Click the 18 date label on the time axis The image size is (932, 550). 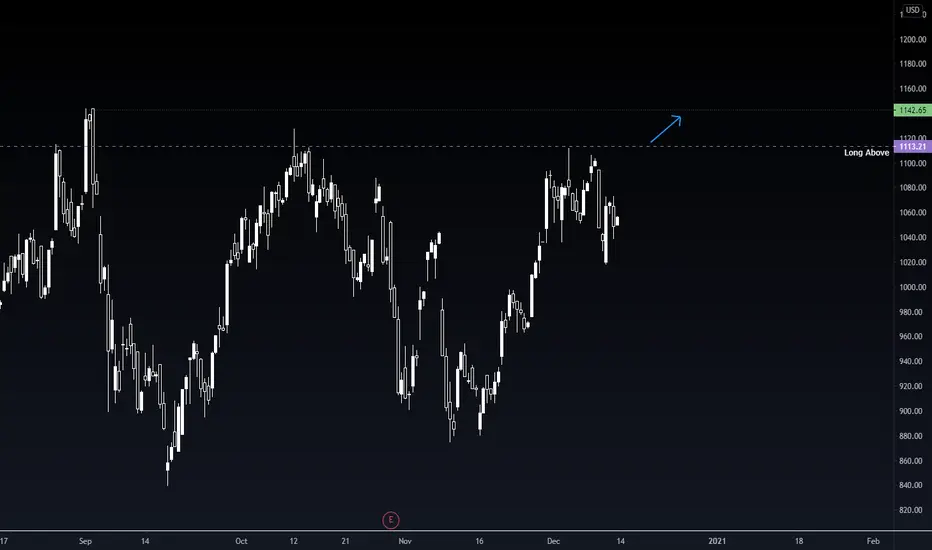799,541
